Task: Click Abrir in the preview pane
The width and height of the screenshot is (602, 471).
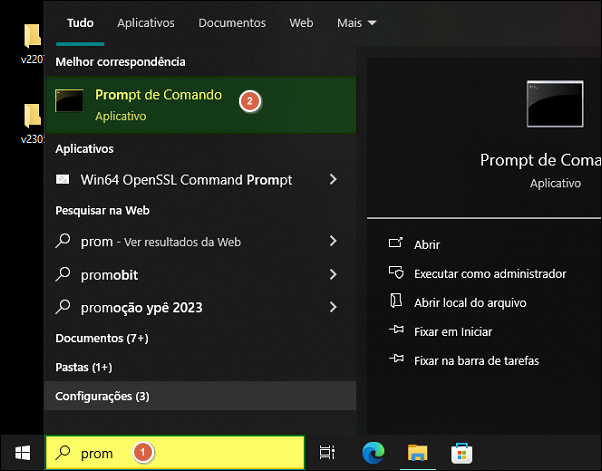Action: [x=427, y=245]
